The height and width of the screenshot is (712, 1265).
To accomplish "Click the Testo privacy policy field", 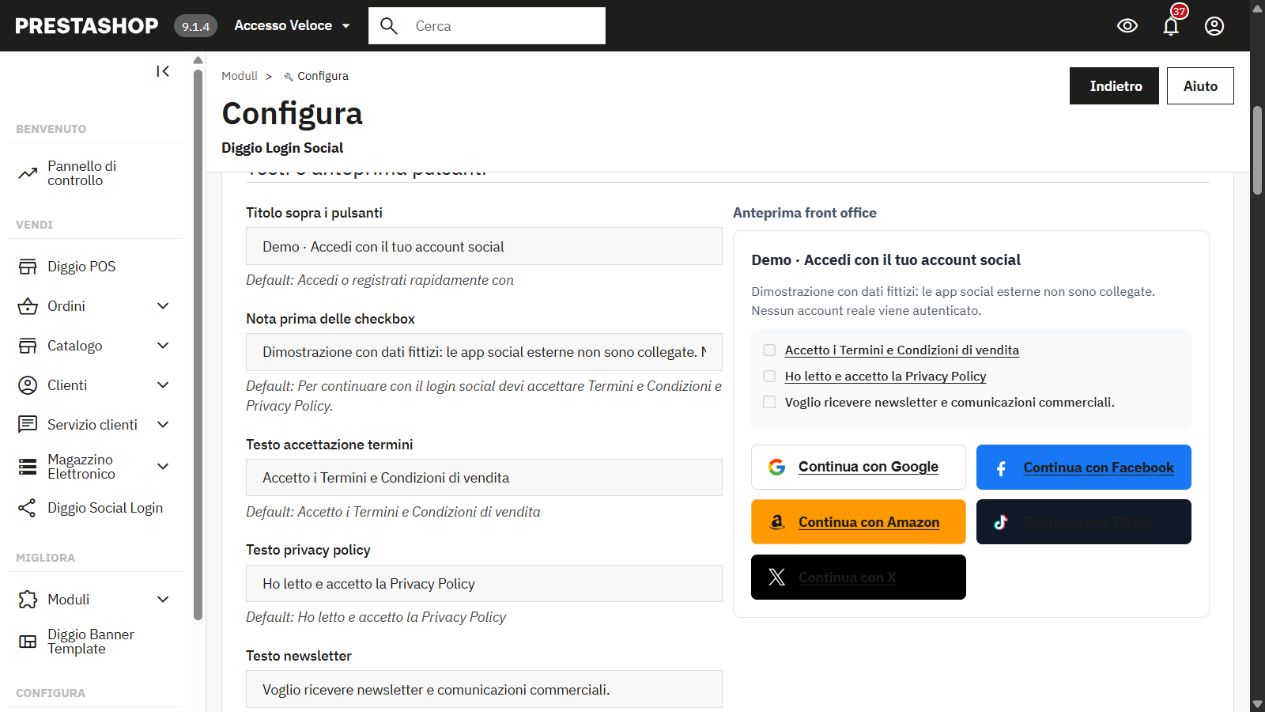I will (x=484, y=584).
